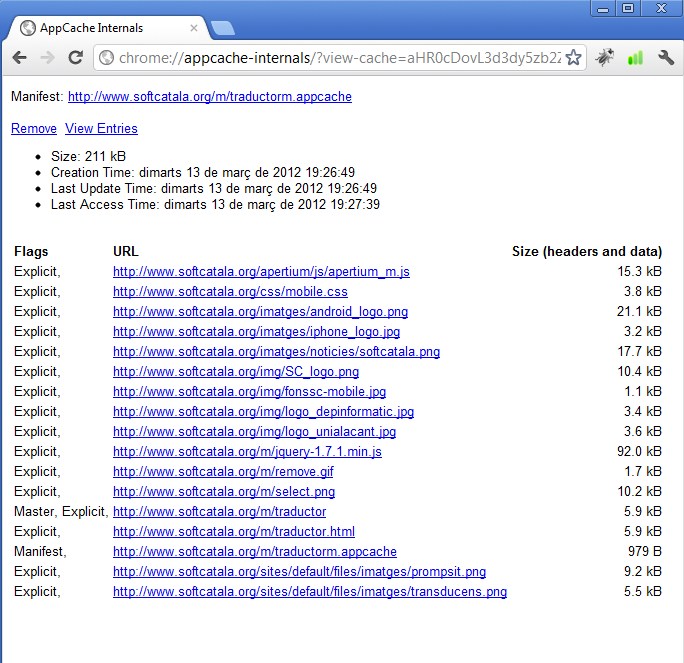
Task: Select the 'Size: 211 kB' text
Action: (x=88, y=156)
